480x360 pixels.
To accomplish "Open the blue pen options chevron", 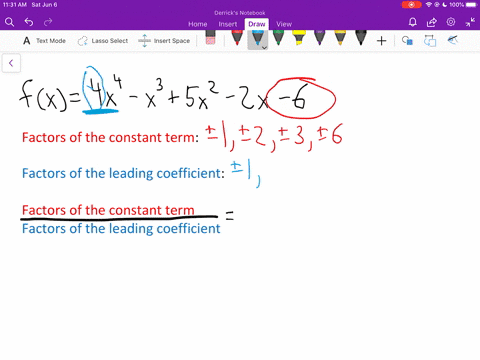I will [264, 48].
